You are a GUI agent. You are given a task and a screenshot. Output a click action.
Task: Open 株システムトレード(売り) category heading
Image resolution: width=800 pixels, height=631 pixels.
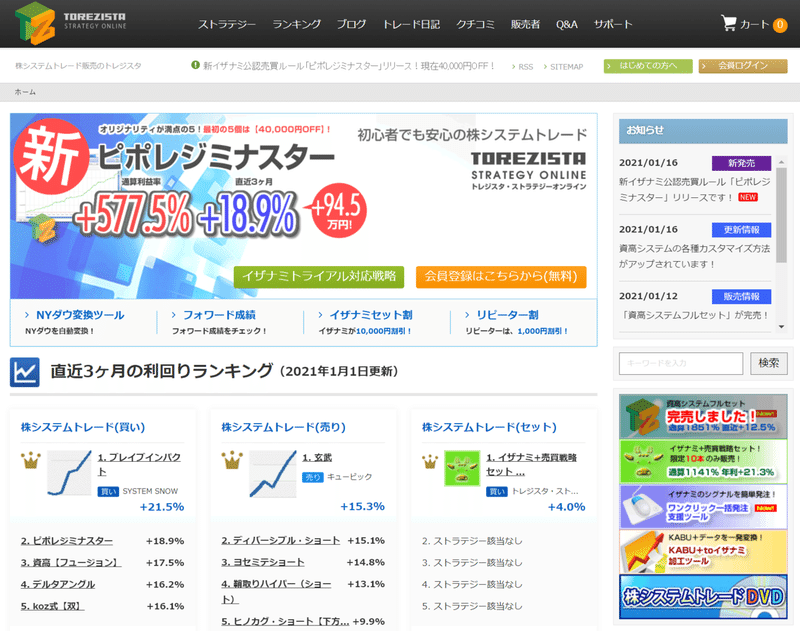(x=283, y=427)
